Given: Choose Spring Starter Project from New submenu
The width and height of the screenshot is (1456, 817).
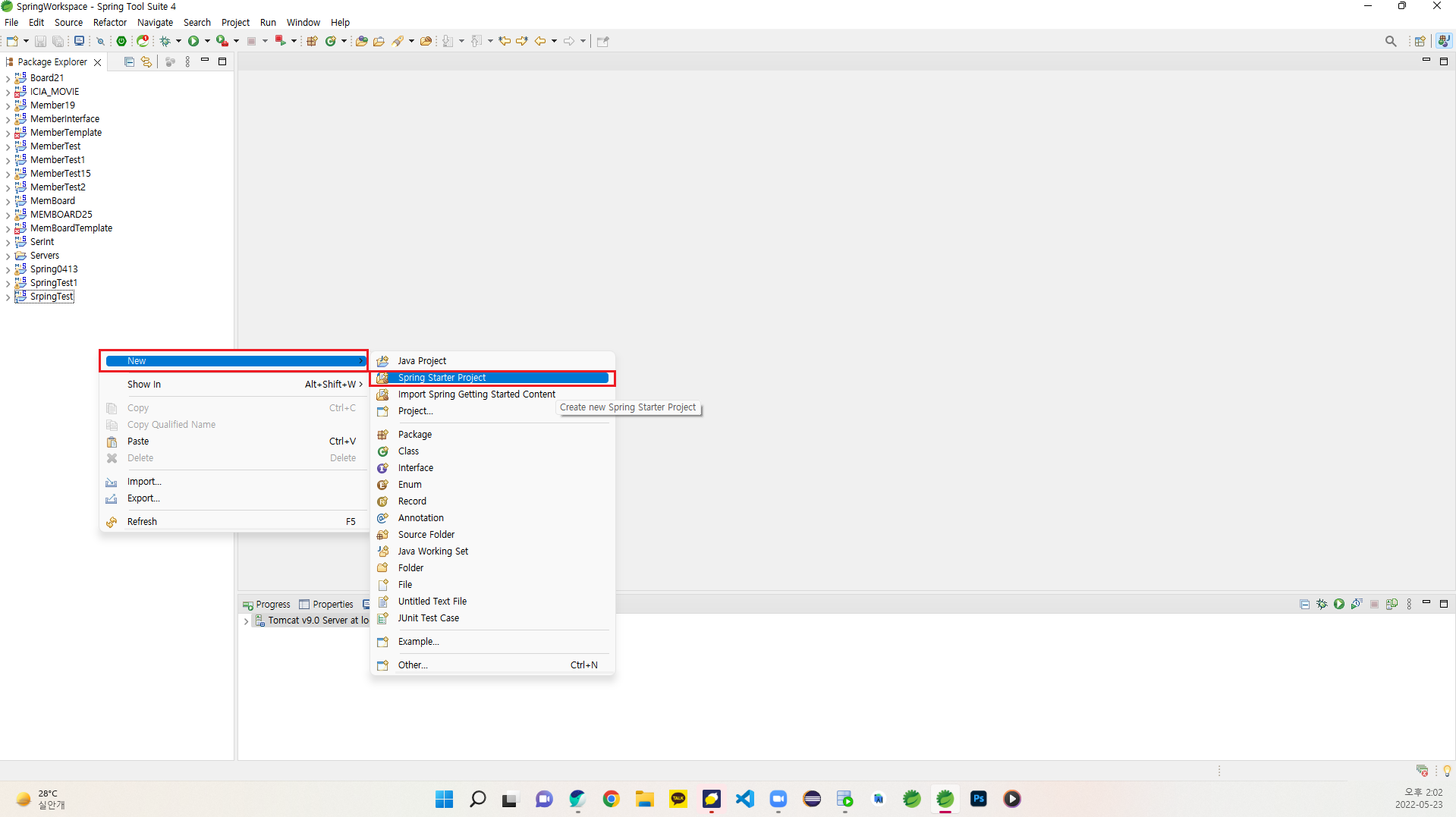Looking at the screenshot, I should [492, 378].
